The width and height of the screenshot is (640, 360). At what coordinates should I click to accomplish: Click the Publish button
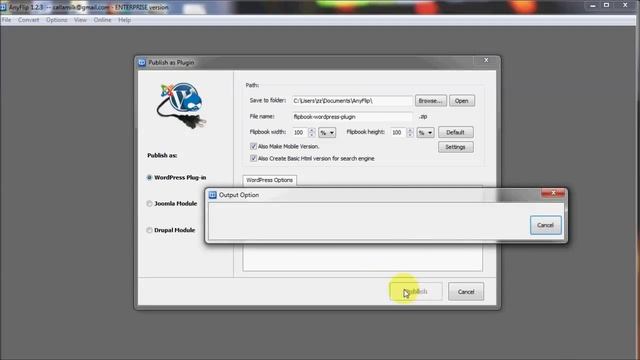pyautogui.click(x=416, y=291)
